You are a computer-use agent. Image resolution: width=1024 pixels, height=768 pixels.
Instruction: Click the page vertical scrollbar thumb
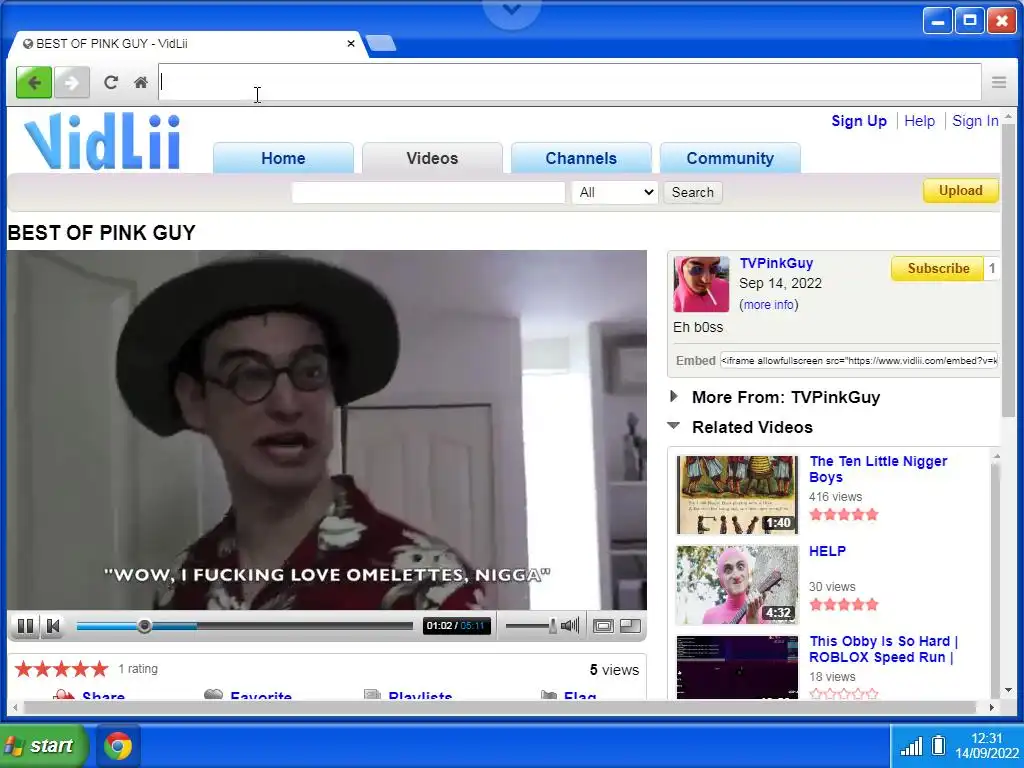pyautogui.click(x=1008, y=270)
